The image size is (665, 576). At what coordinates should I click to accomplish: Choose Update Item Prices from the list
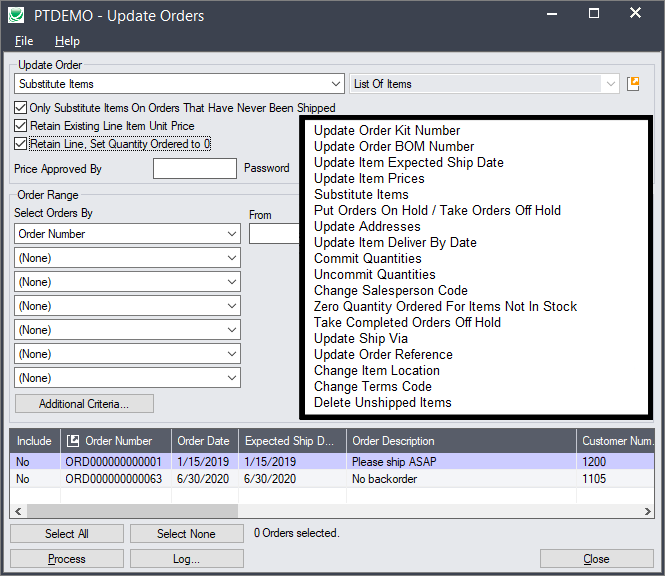369,178
